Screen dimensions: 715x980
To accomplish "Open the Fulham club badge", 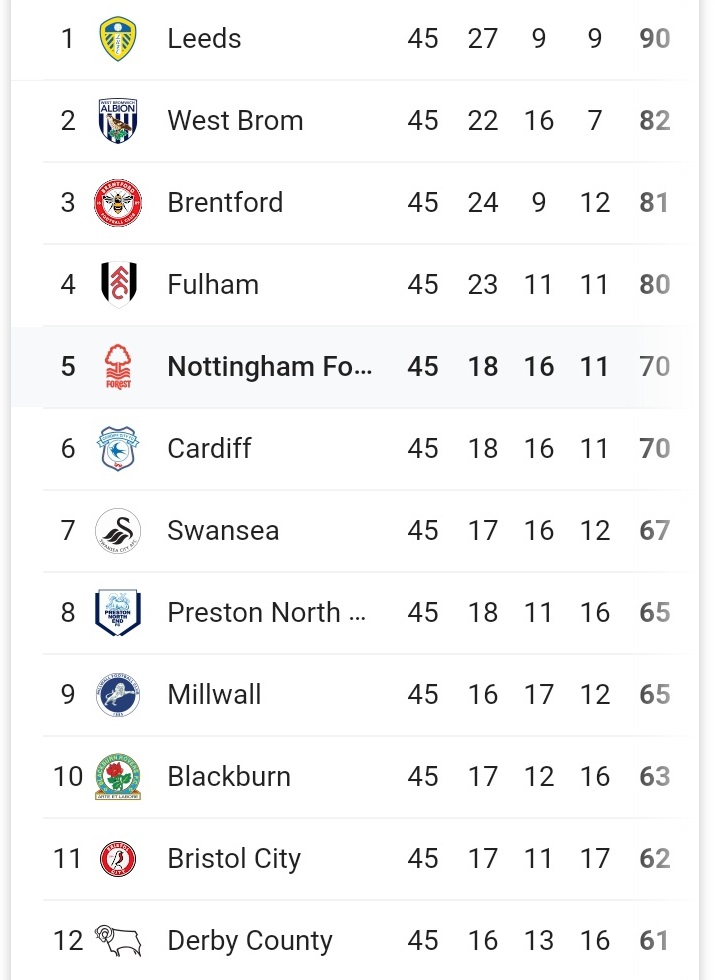I will 118,284.
